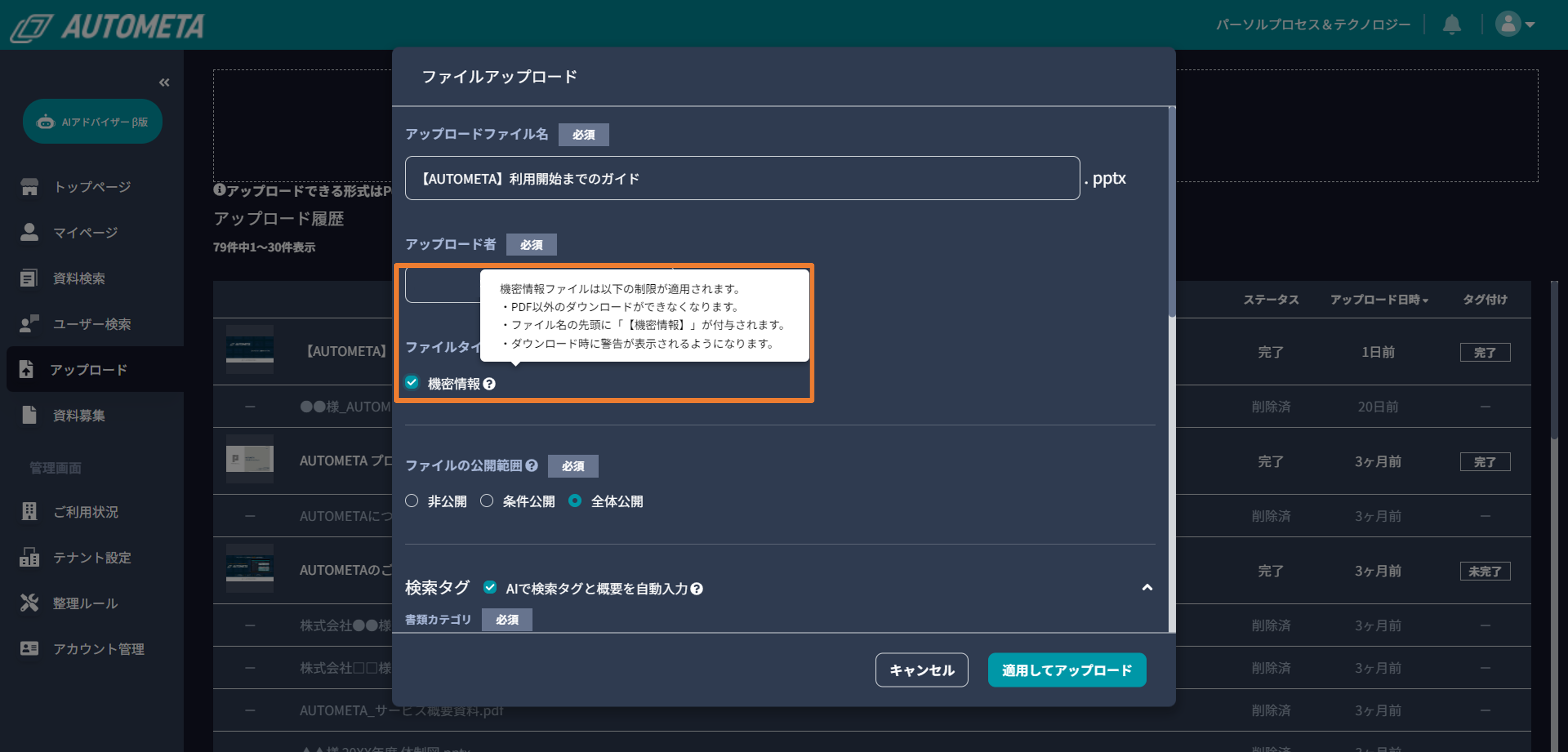
Task: Click the 20日前 date cell
Action: pos(1377,407)
